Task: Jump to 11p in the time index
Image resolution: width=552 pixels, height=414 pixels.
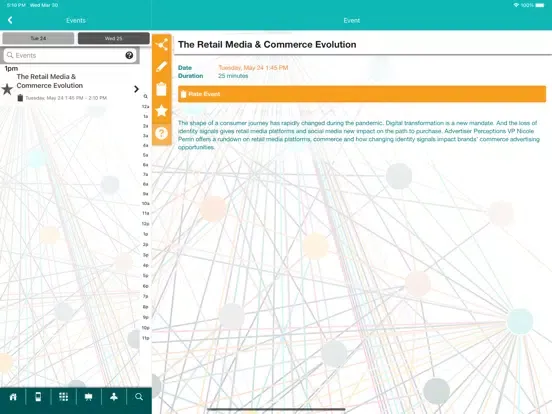Action: pos(145,338)
